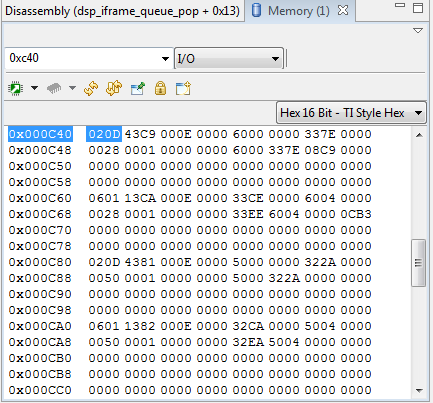
Task: Click the vertical scrollbar thumb
Action: [419, 263]
